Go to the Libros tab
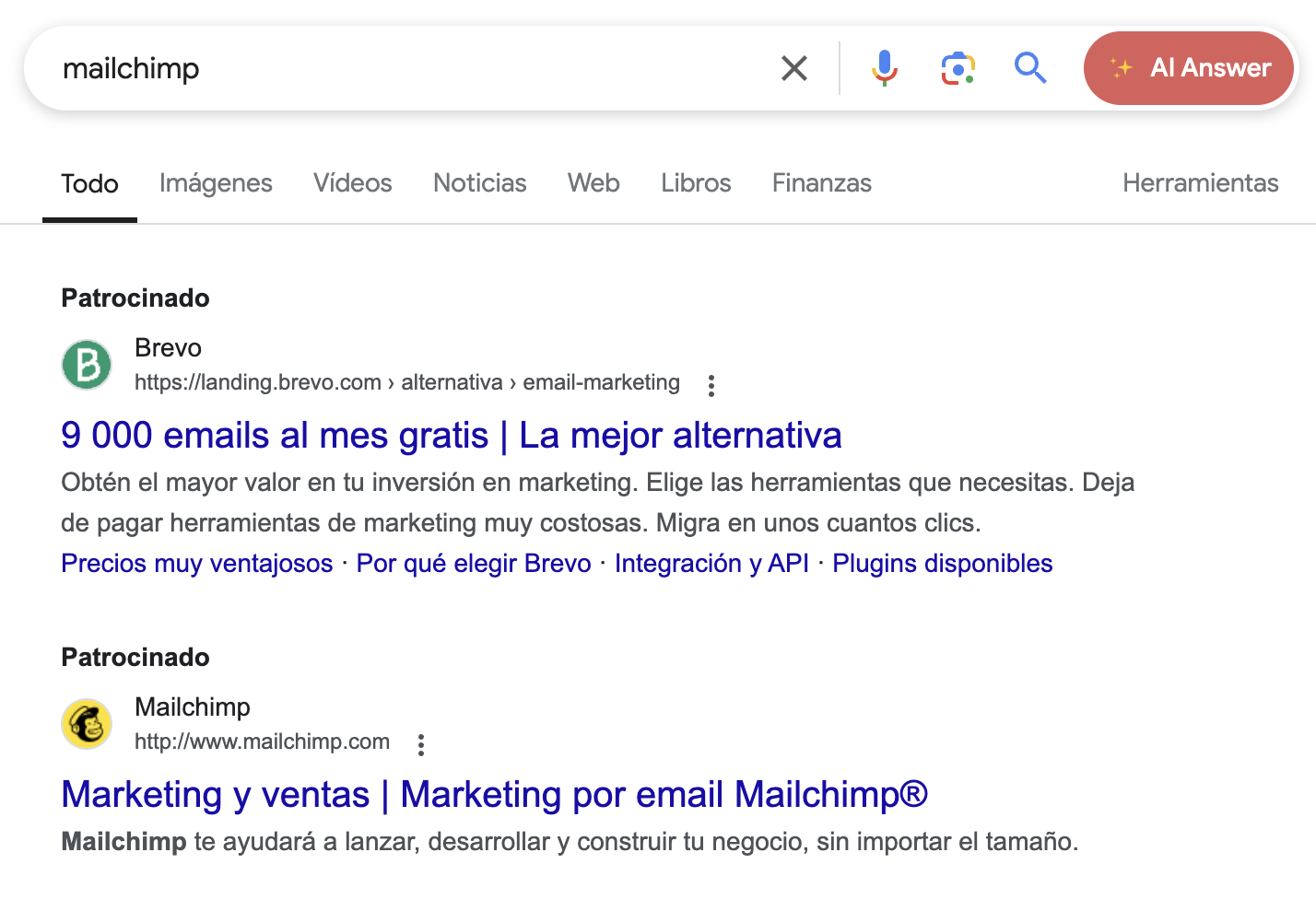Image resolution: width=1316 pixels, height=899 pixels. [696, 183]
